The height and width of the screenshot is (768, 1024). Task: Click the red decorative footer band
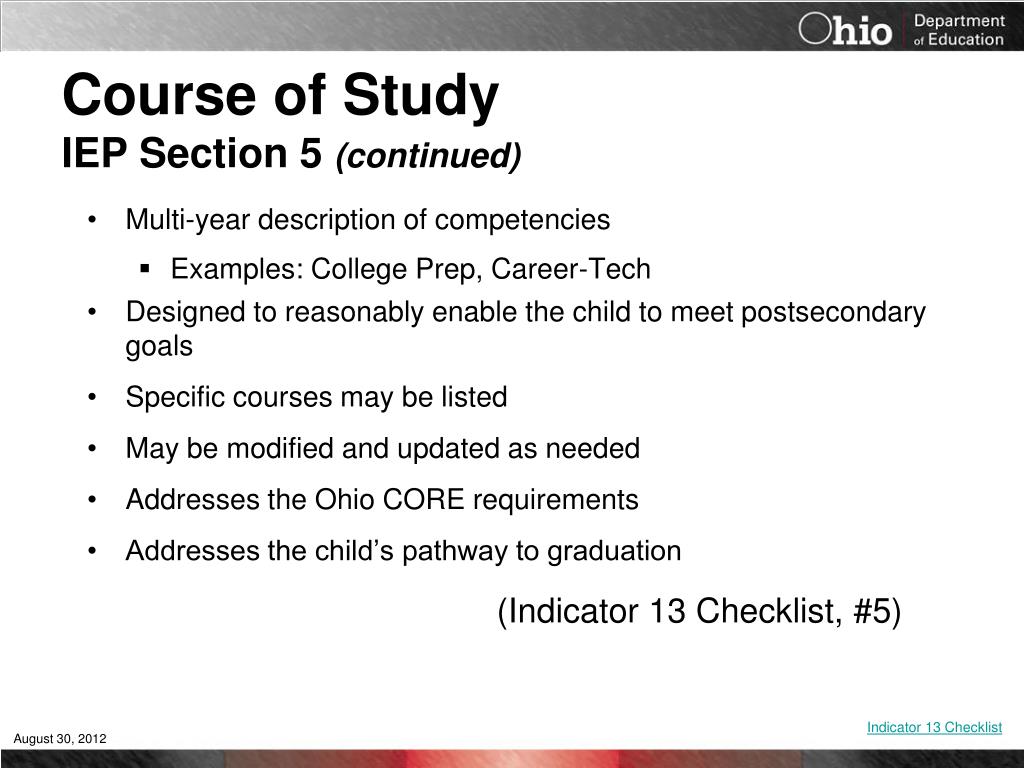point(512,759)
